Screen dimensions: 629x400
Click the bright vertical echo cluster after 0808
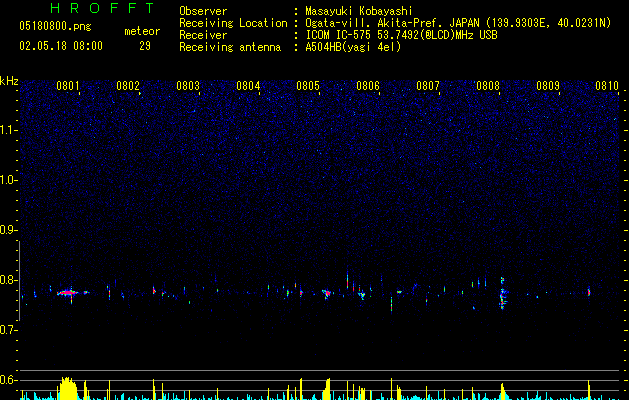(x=502, y=294)
